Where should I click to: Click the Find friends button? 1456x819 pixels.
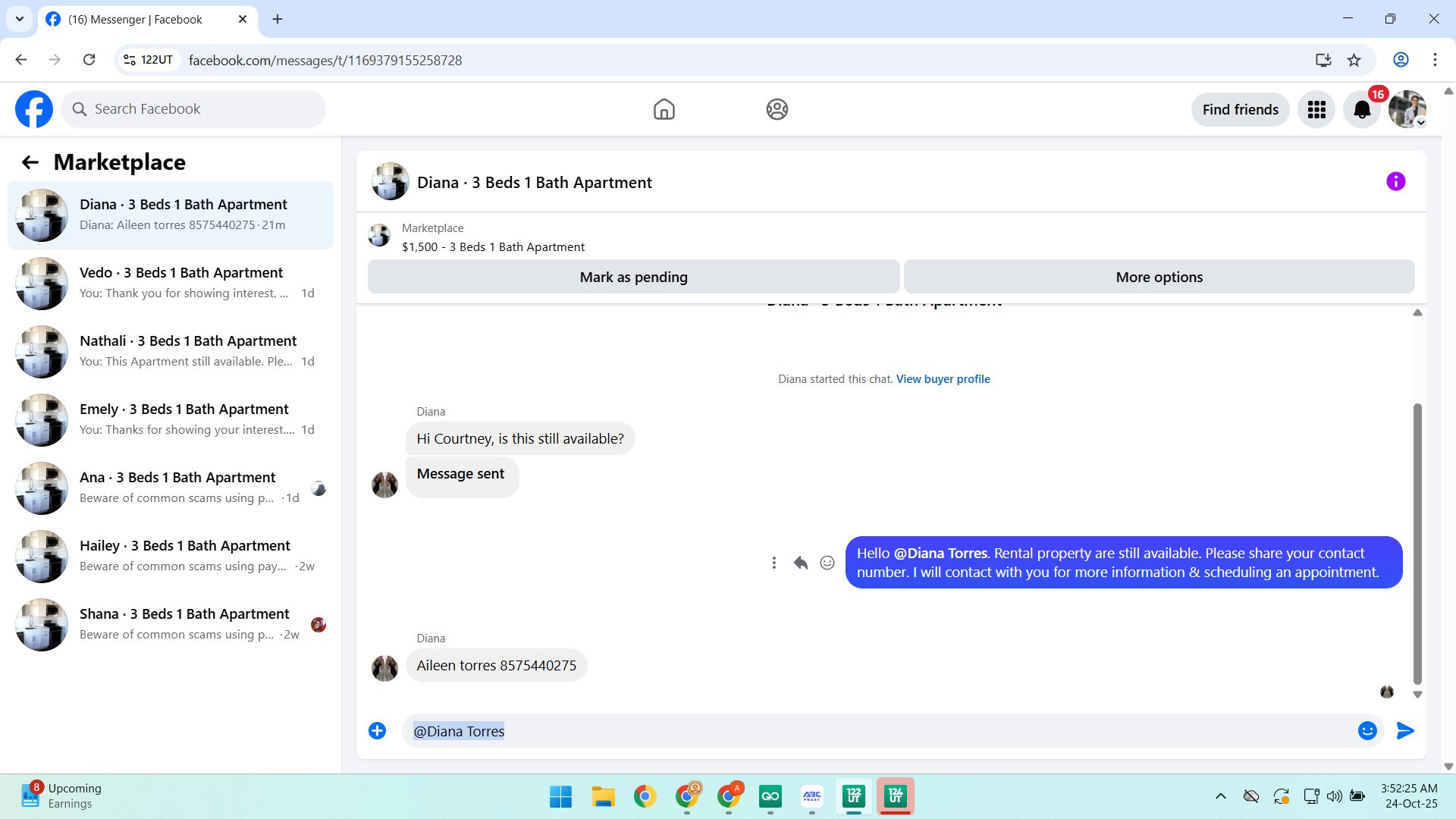point(1240,110)
